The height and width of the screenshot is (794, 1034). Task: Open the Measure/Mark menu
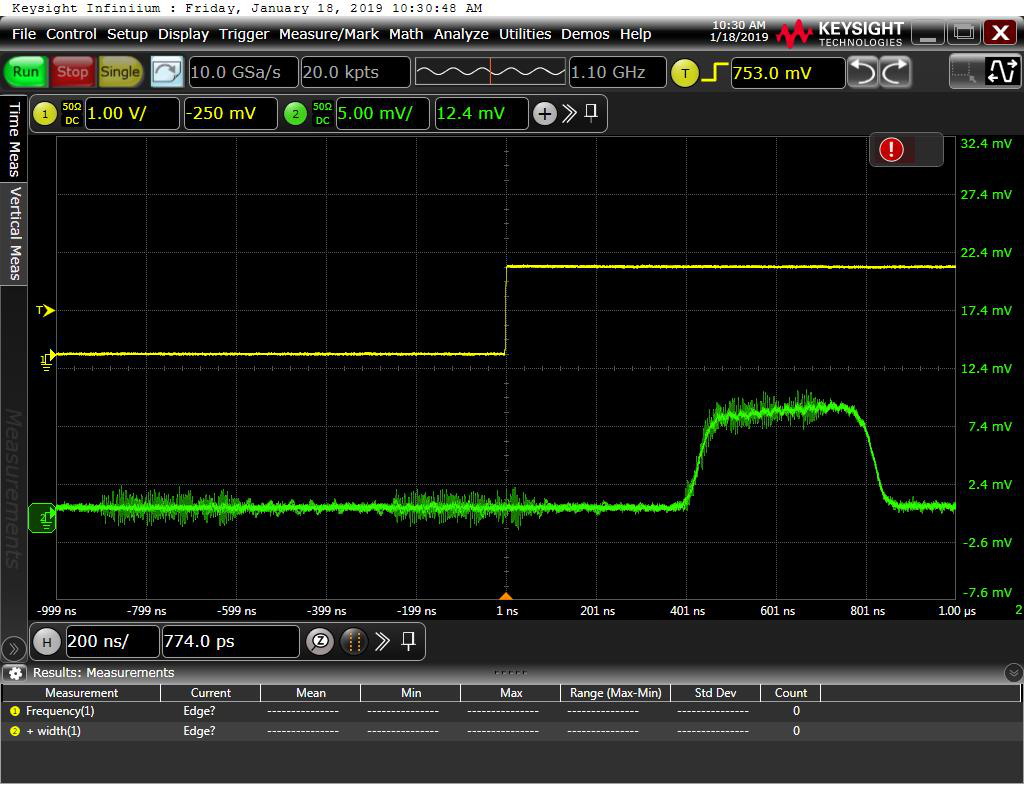[328, 34]
